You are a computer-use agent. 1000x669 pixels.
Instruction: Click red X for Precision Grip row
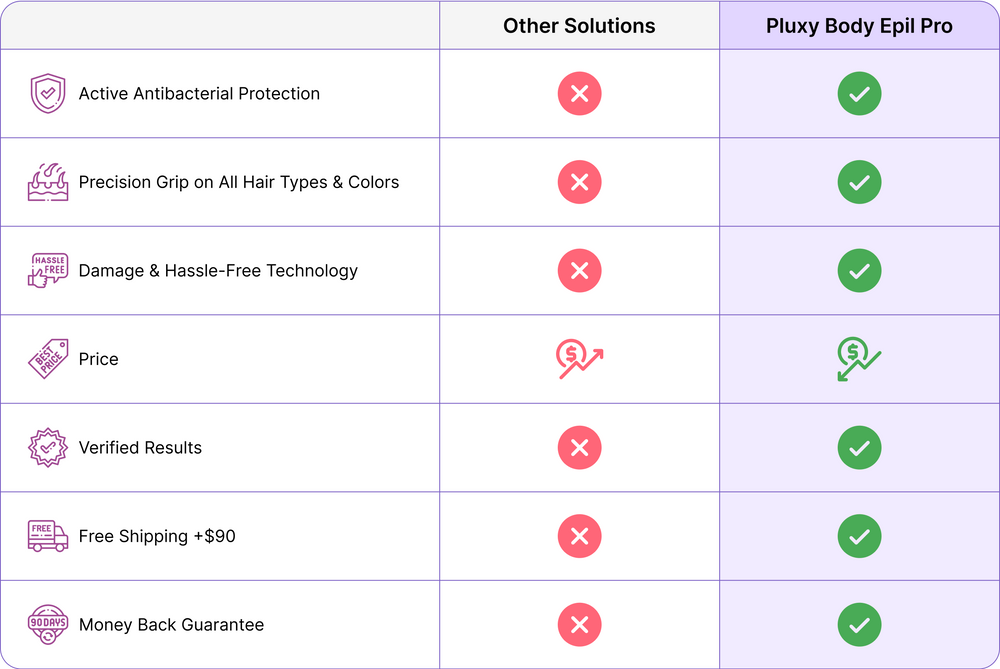coord(579,182)
